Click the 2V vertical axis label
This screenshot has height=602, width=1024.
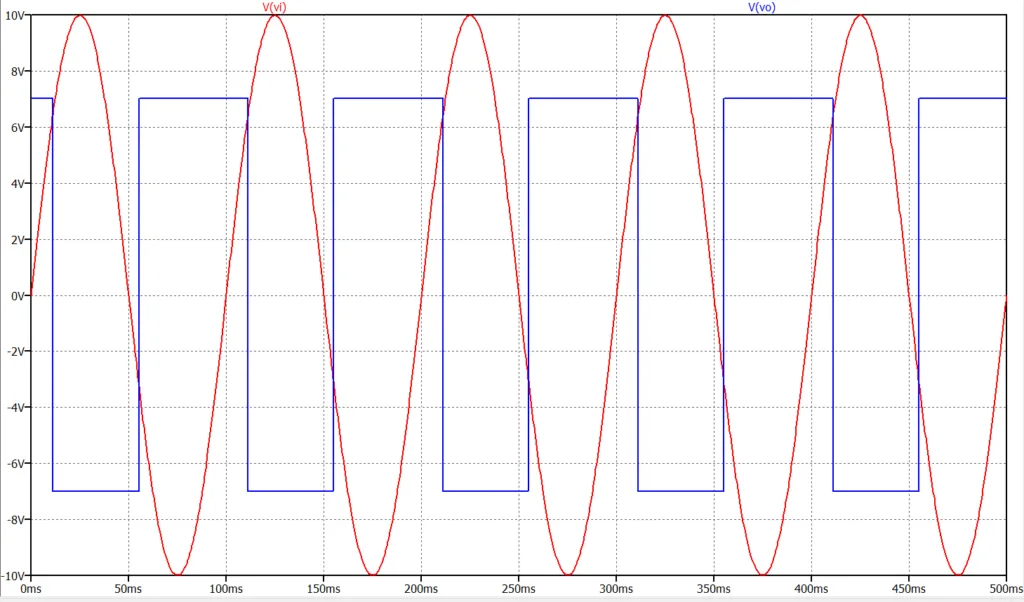pos(16,240)
